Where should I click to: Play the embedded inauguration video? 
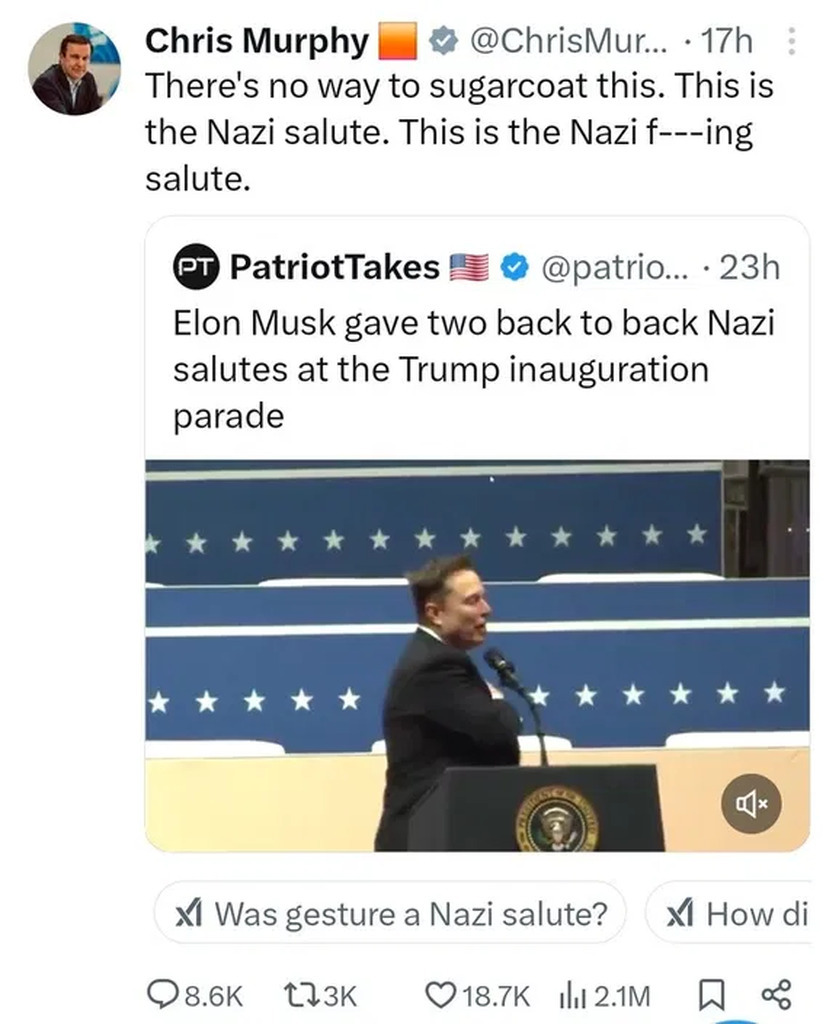click(x=477, y=655)
